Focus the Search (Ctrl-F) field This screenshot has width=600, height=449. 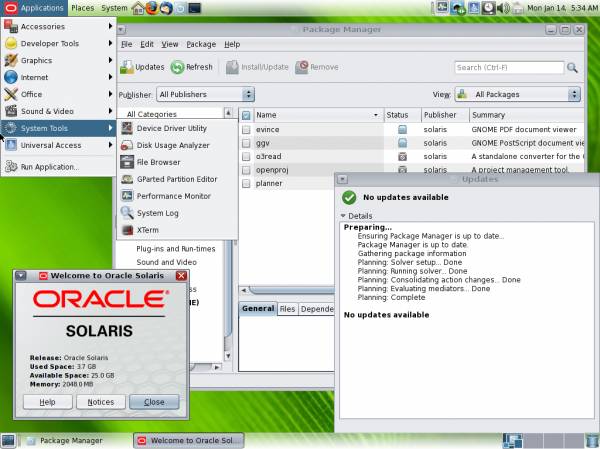(509, 67)
